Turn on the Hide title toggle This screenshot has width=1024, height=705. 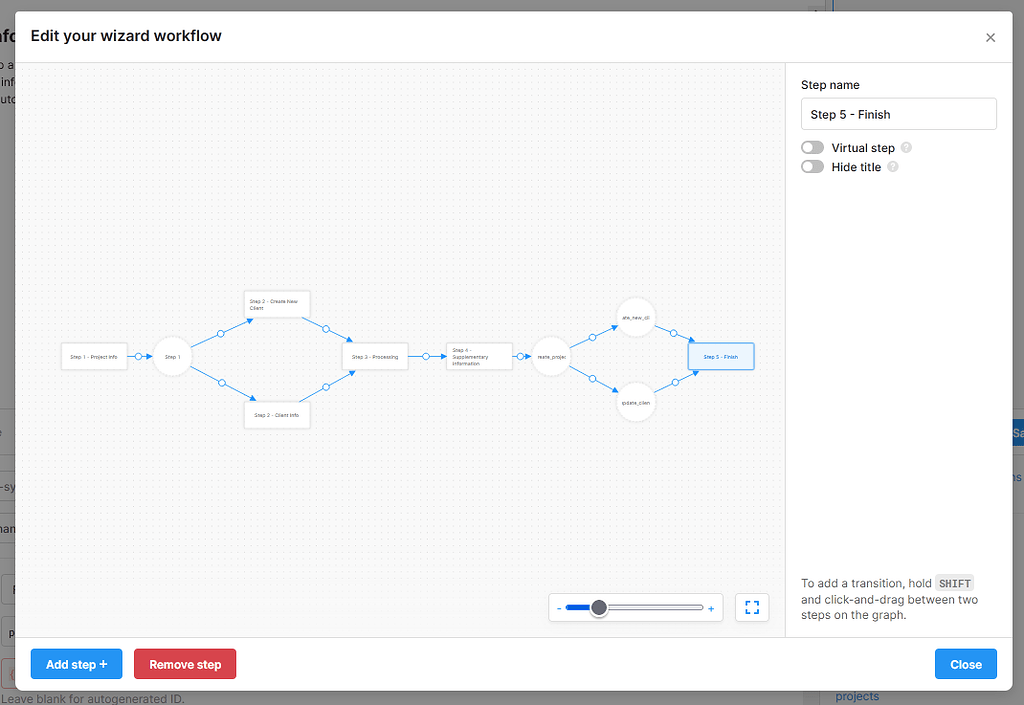pyautogui.click(x=812, y=167)
